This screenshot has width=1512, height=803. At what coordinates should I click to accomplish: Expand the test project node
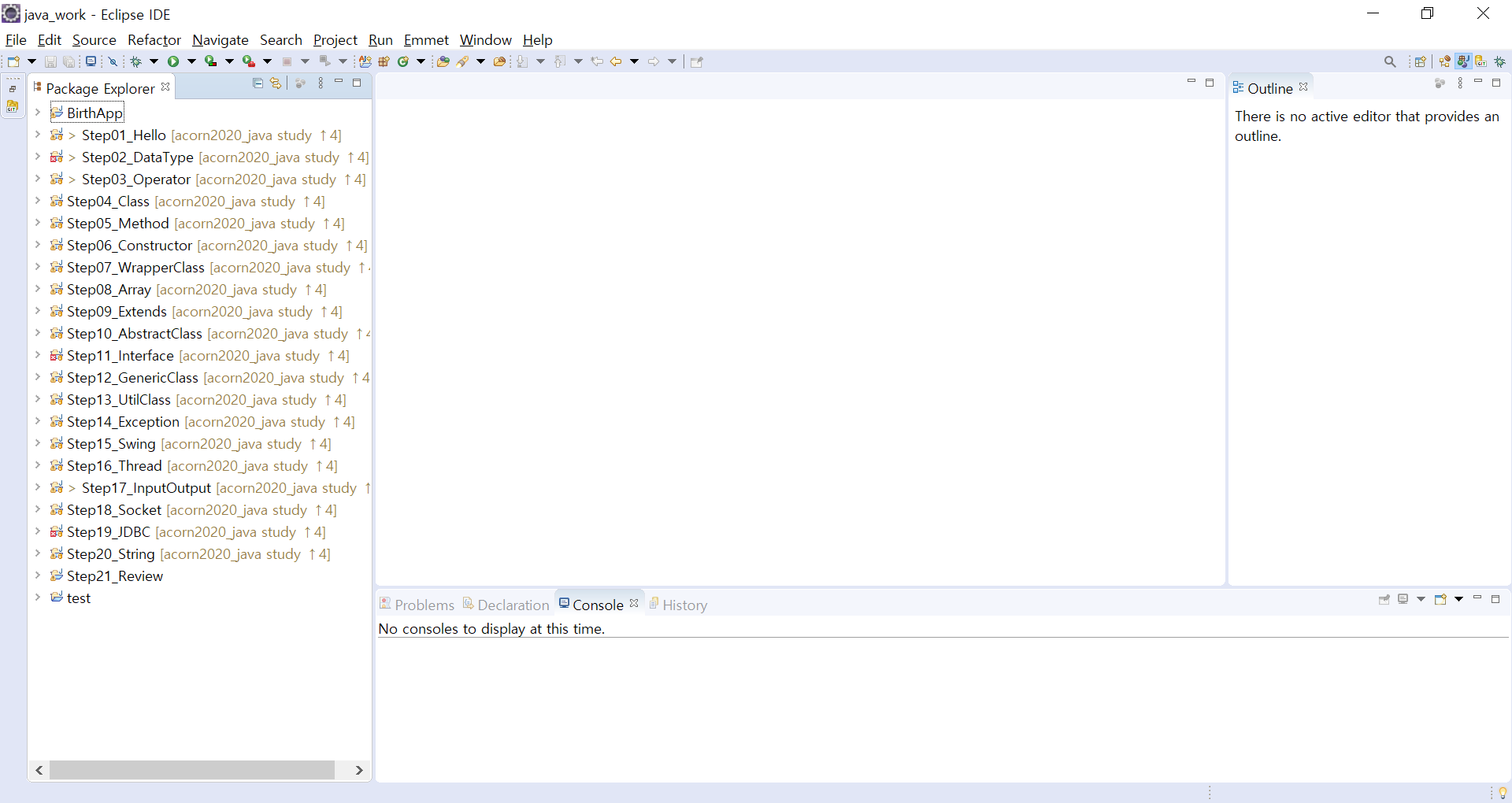coord(37,598)
